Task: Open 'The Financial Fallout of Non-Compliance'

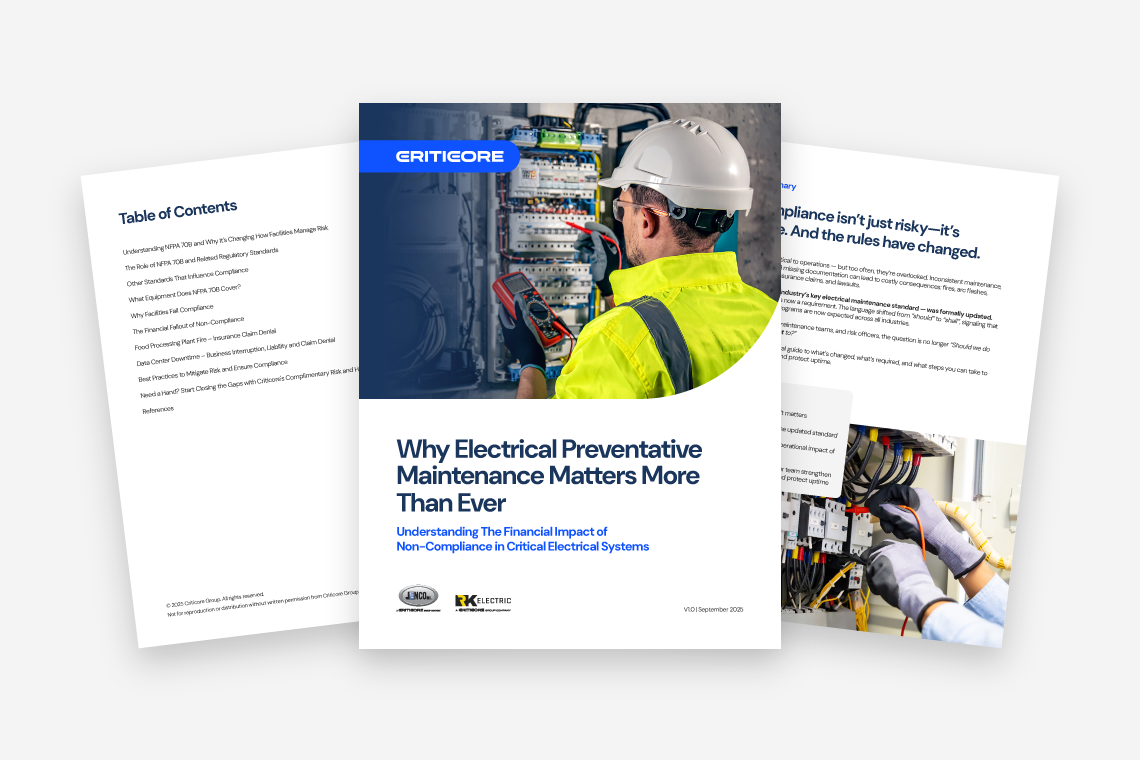Action: 188,326
